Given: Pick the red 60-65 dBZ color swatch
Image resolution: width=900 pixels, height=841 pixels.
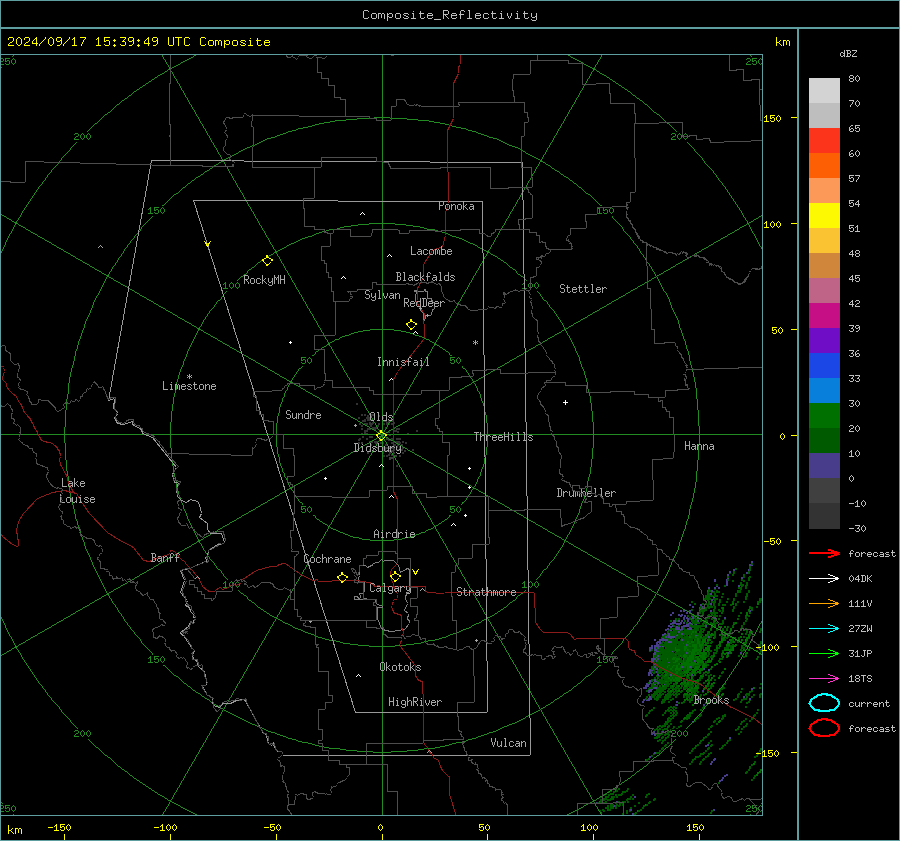Looking at the screenshot, I should point(824,141).
